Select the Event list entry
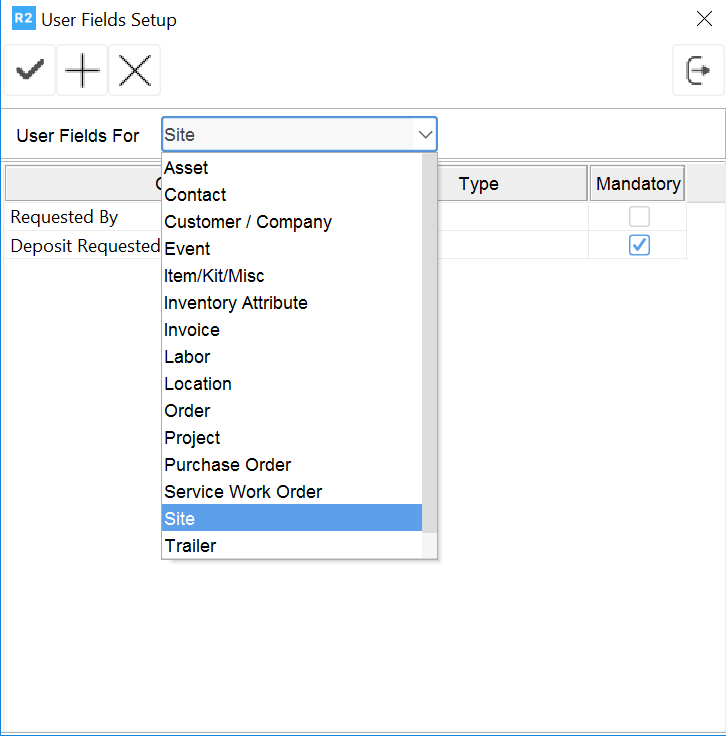Image resolution: width=726 pixels, height=738 pixels. point(187,249)
